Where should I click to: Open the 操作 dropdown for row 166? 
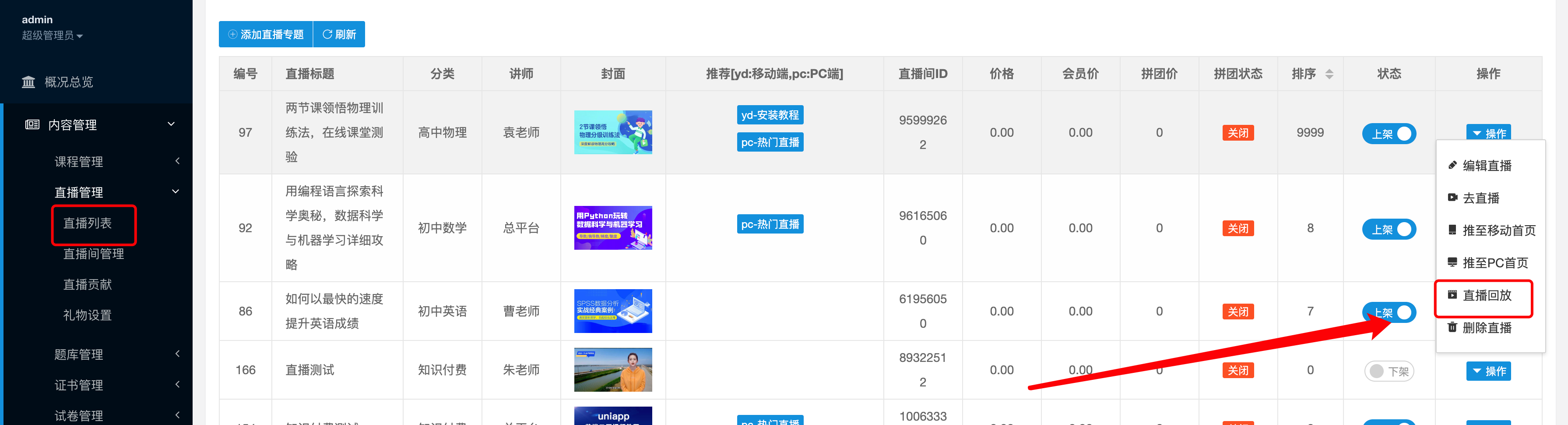(1488, 371)
